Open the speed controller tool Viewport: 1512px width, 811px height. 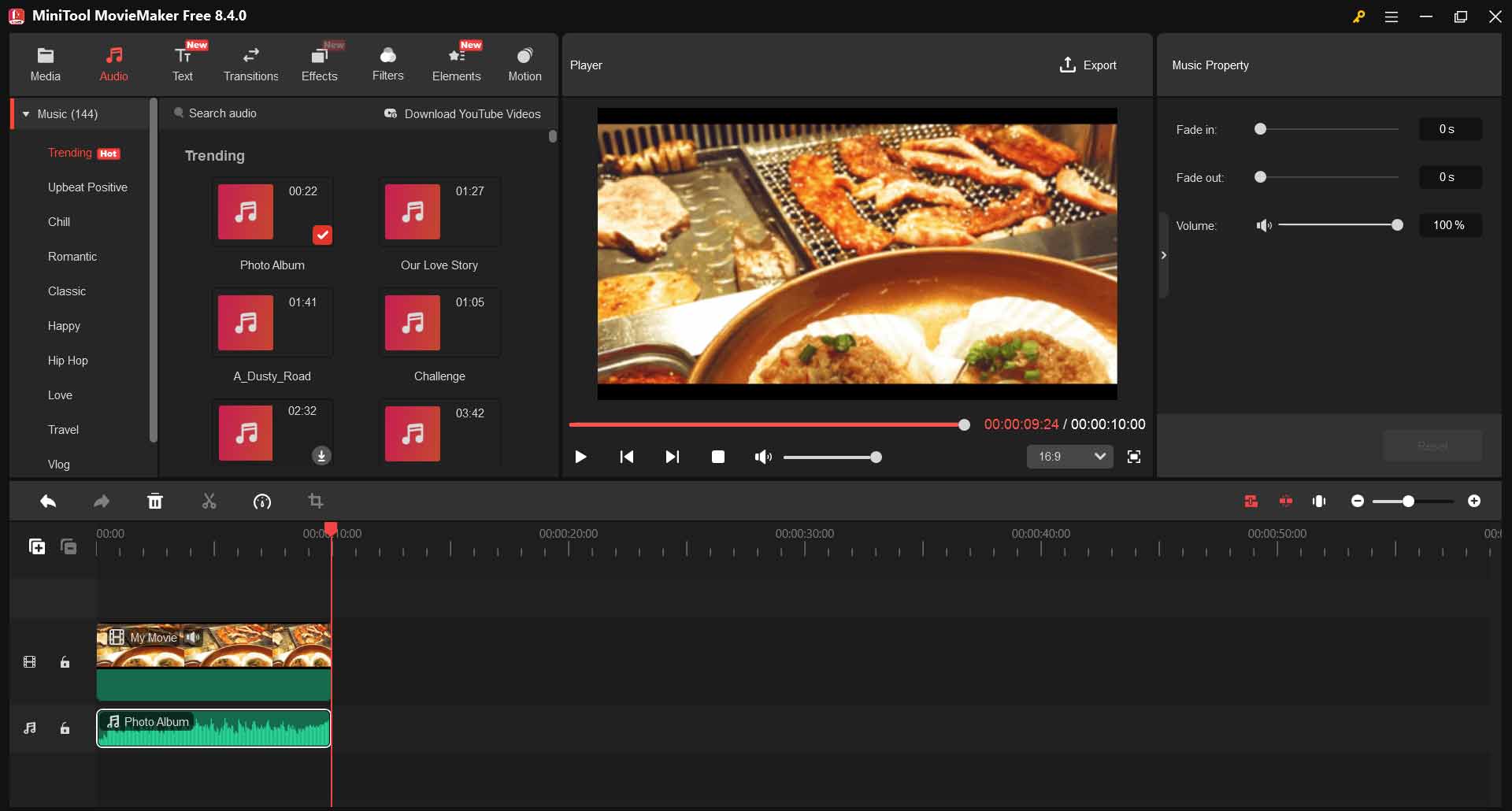pos(262,502)
